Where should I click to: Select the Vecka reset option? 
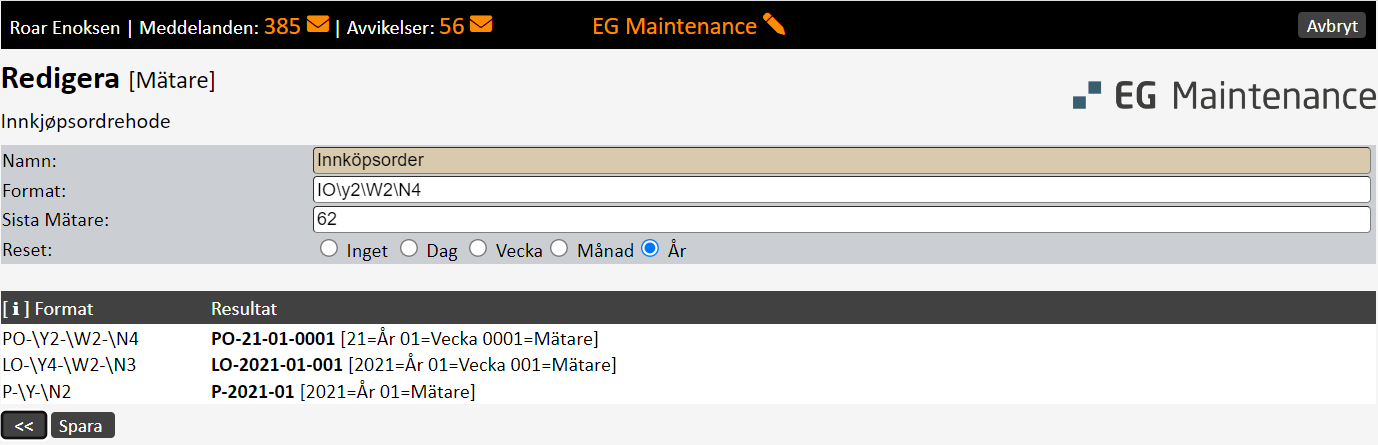[478, 249]
